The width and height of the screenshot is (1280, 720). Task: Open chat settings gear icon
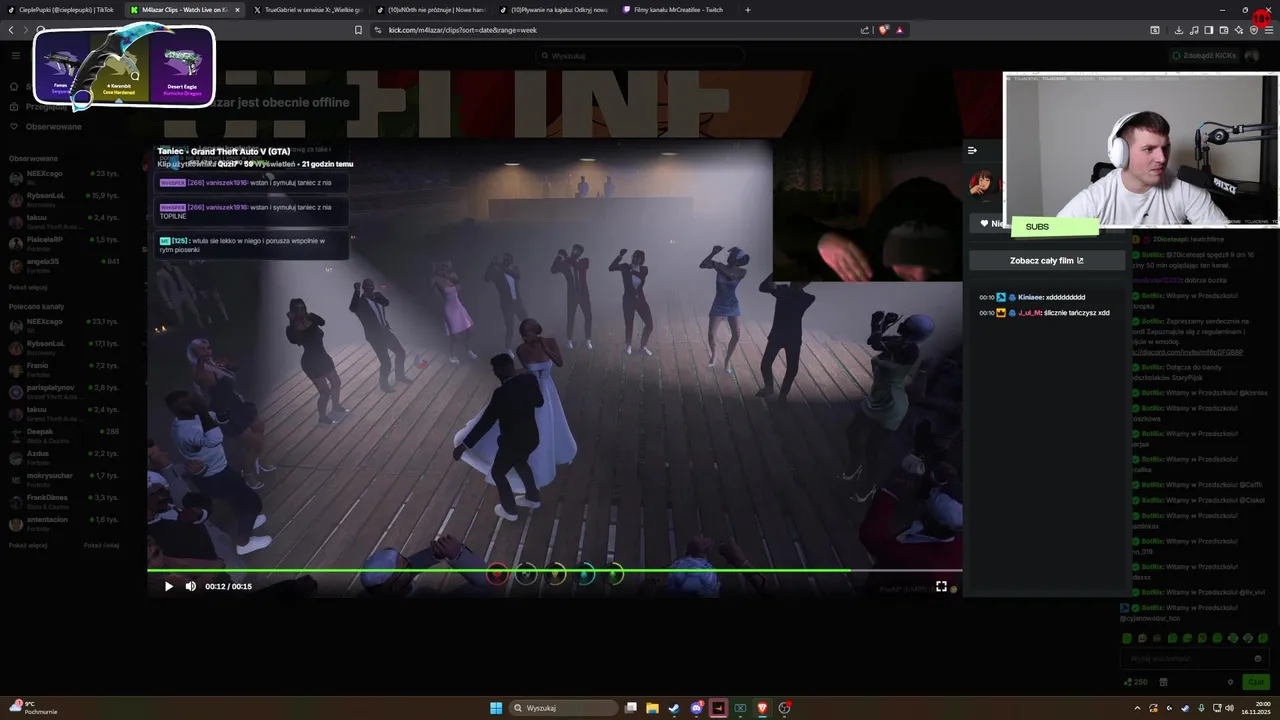click(1230, 682)
